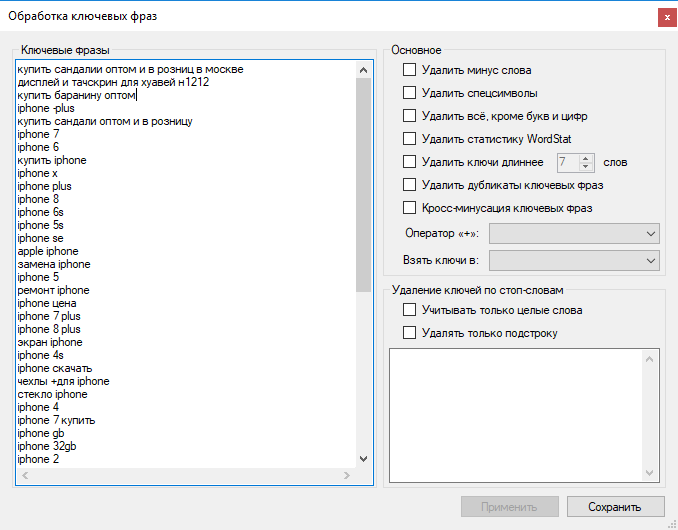Image resolution: width=678 pixels, height=530 pixels.
Task: Expand the 'Взять ключи в' dropdown
Action: (574, 260)
